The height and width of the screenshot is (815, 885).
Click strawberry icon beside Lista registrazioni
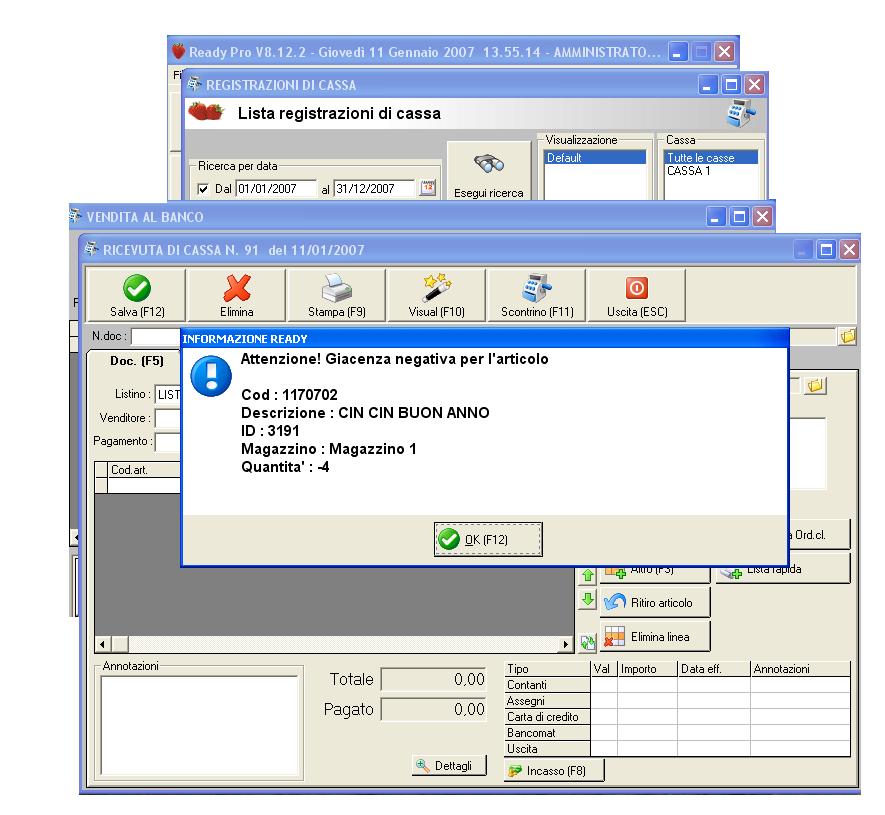point(206,112)
